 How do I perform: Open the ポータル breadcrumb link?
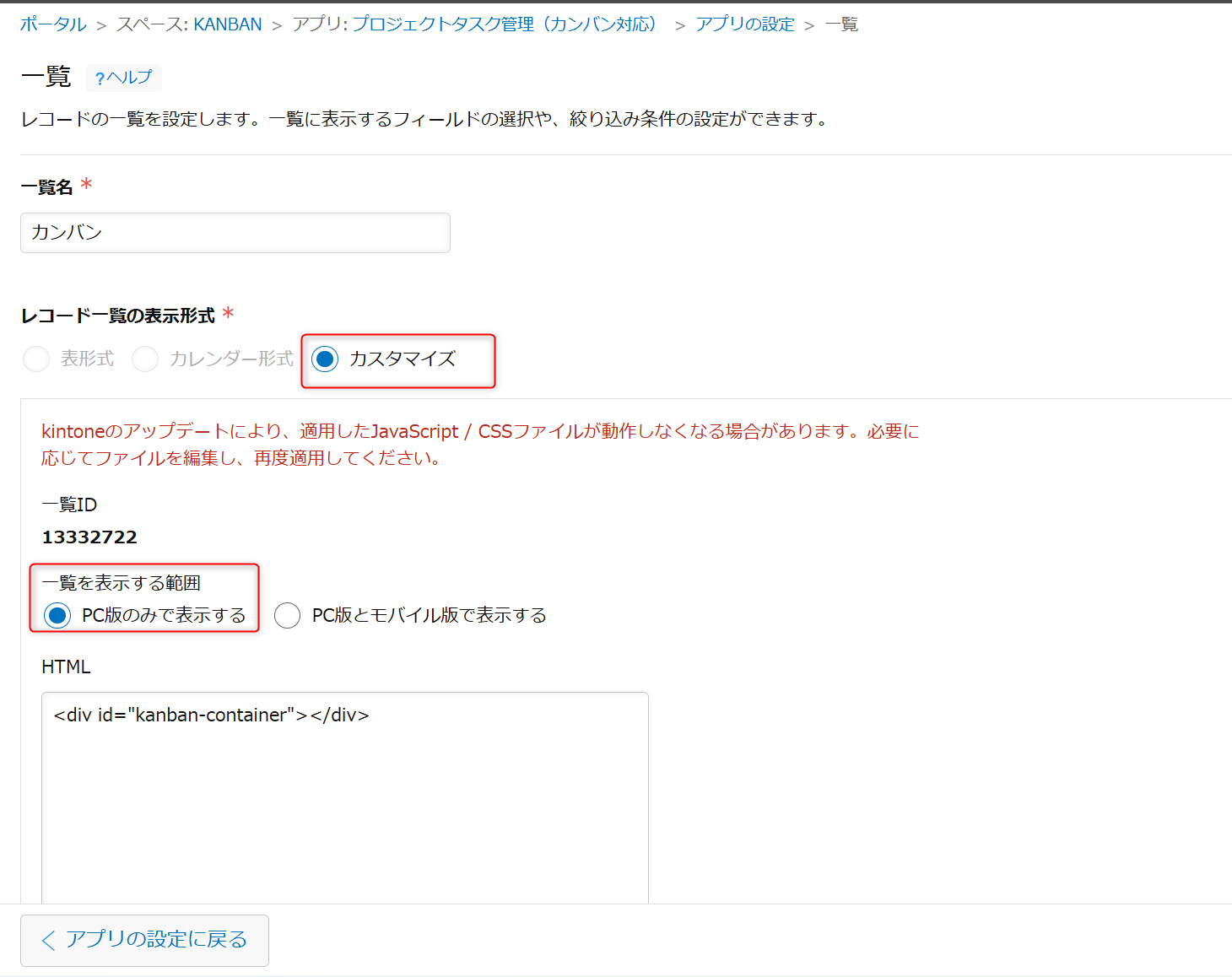pos(53,24)
